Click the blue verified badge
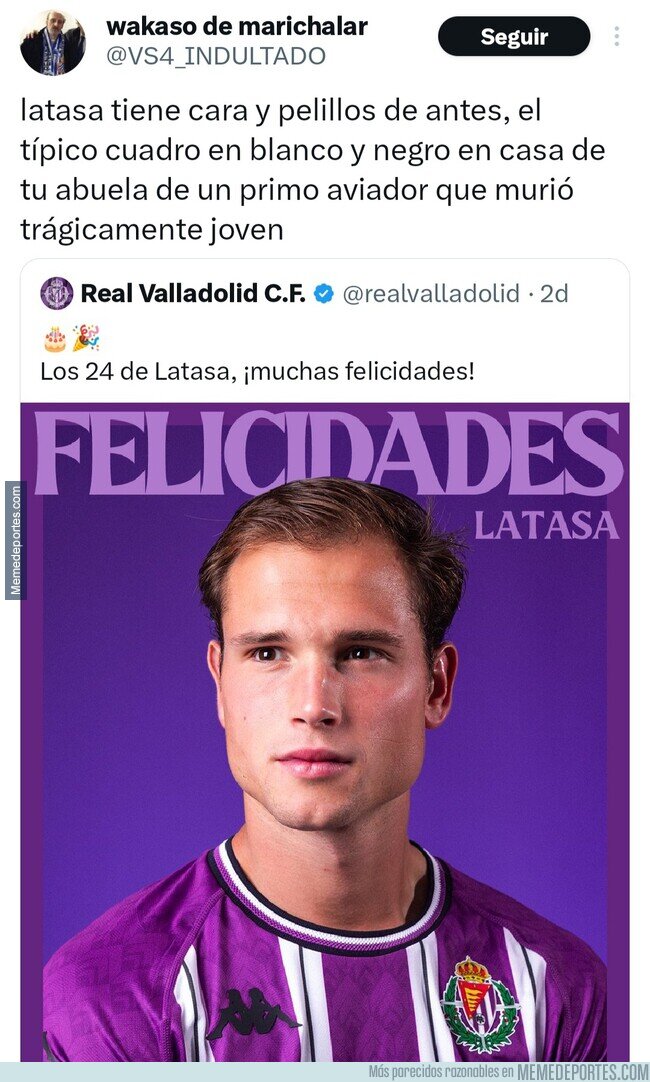Screen dimensions: 650x1082 [x=324, y=294]
